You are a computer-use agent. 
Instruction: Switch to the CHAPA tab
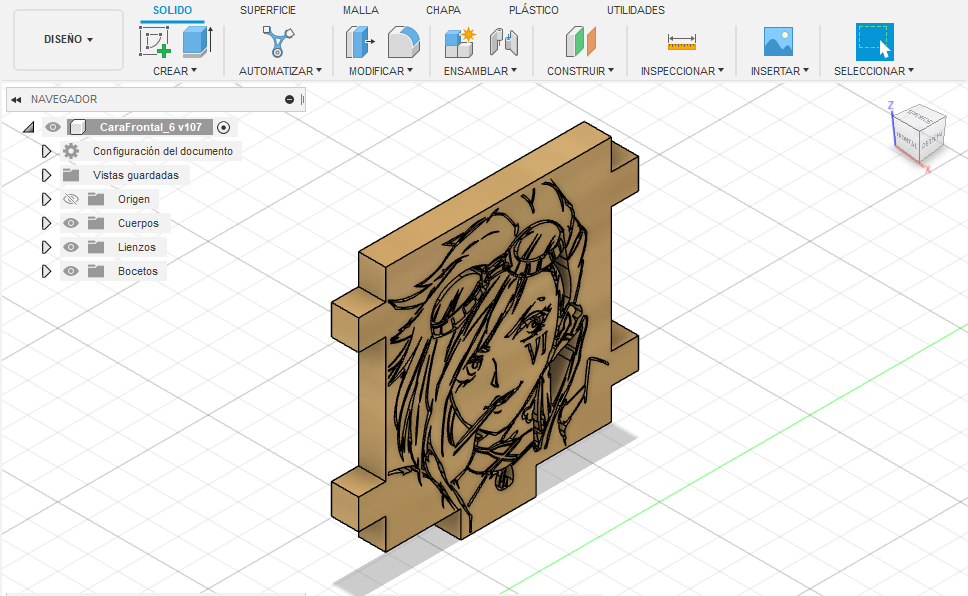point(443,10)
